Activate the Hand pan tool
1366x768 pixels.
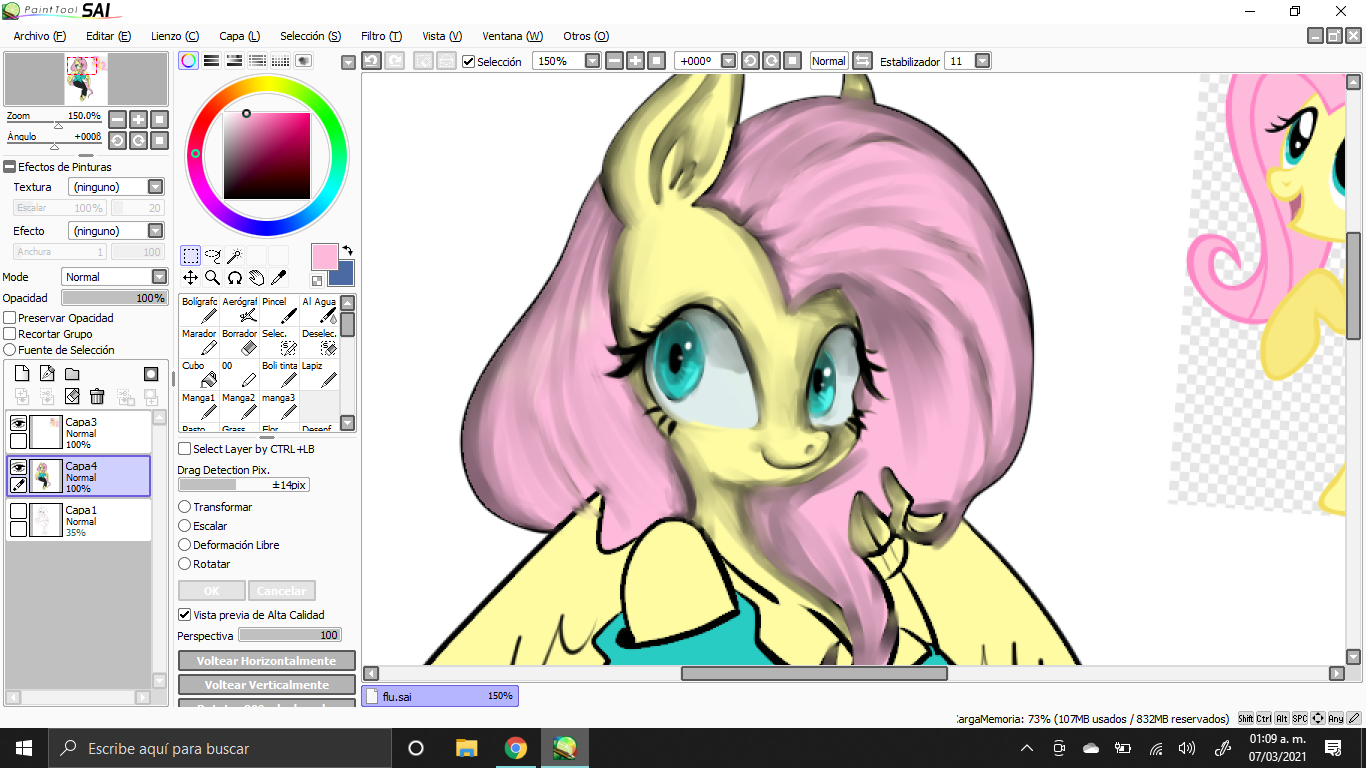pos(256,278)
